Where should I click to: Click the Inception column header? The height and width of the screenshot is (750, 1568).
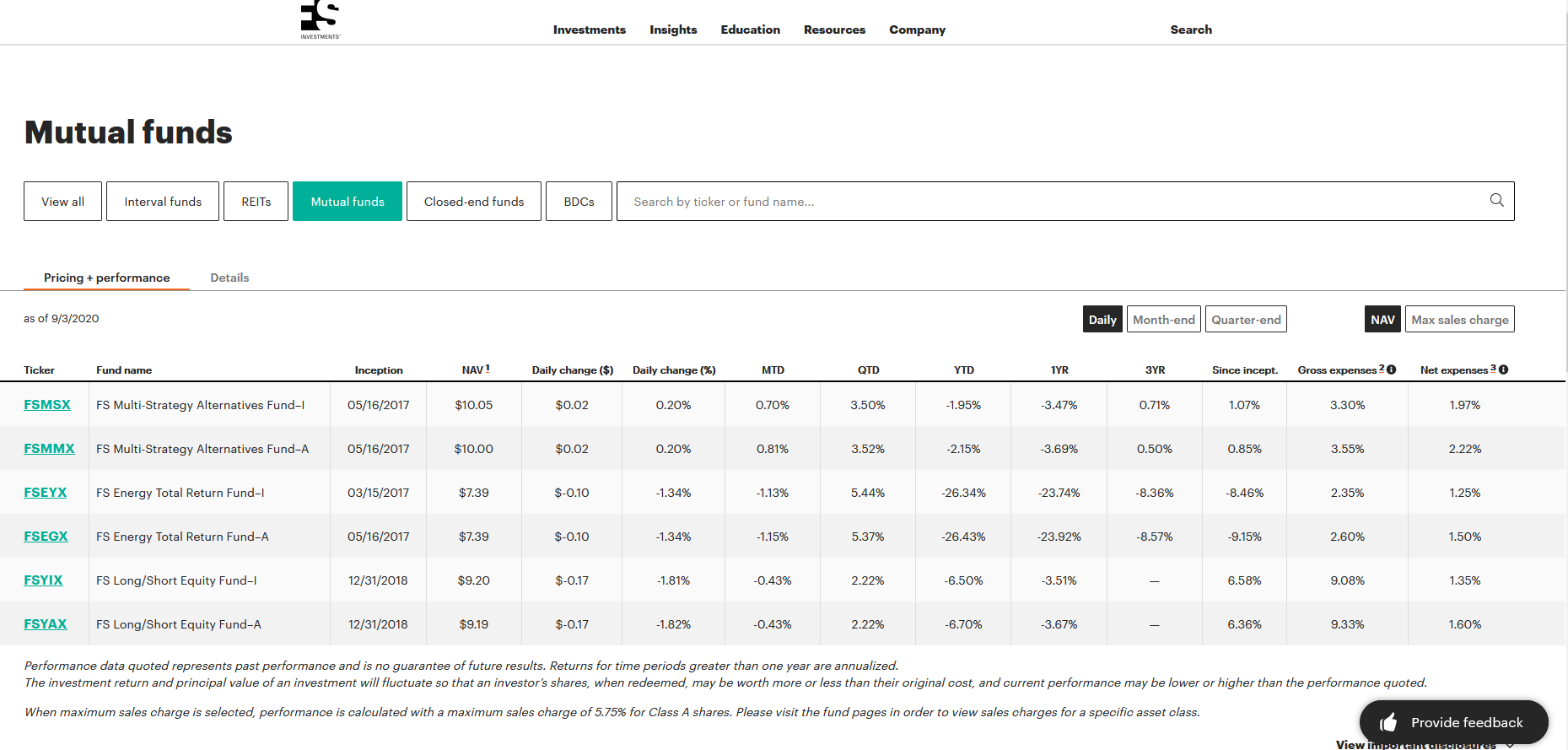click(x=379, y=370)
